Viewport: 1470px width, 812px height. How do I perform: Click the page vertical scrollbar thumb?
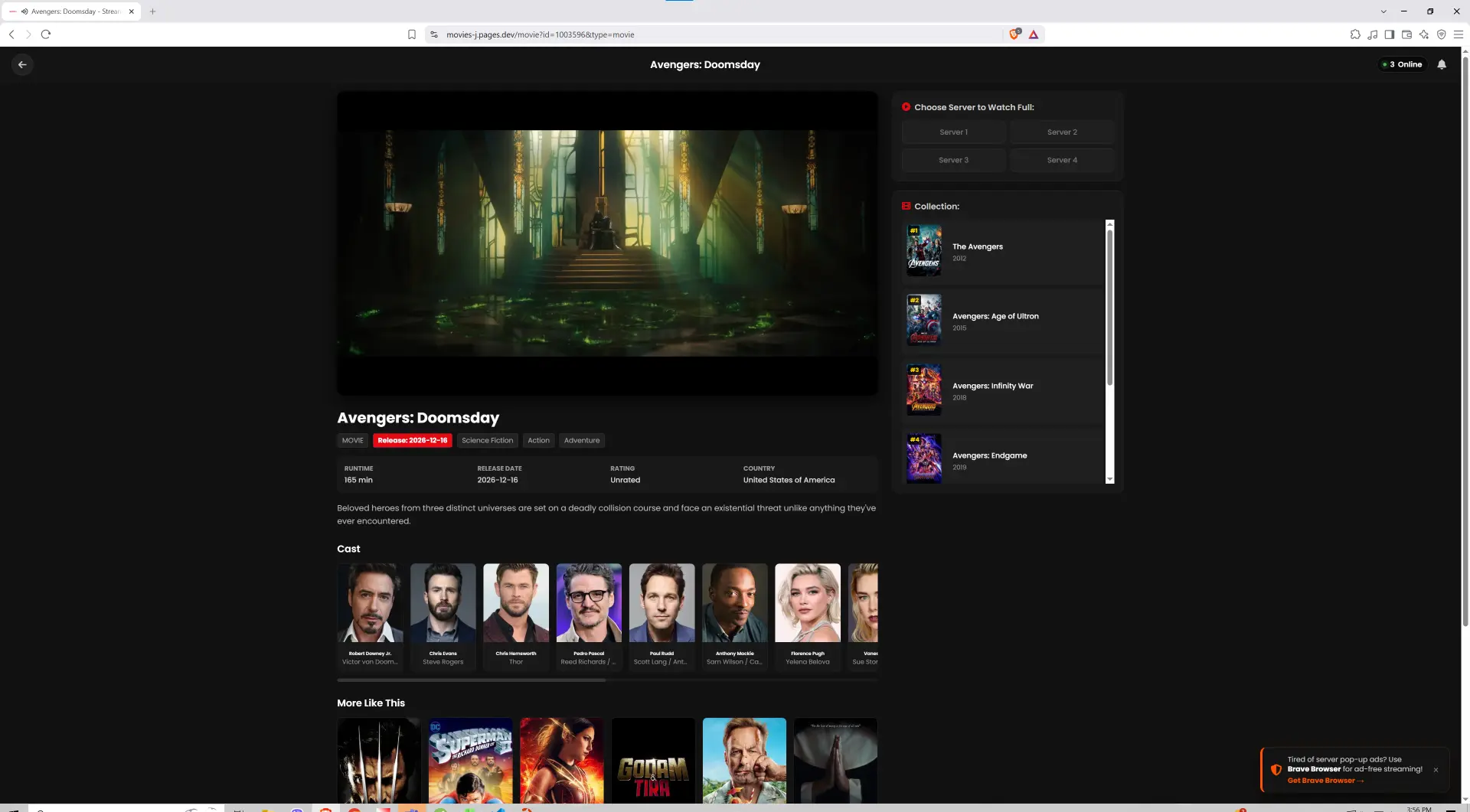pyautogui.click(x=1465, y=343)
